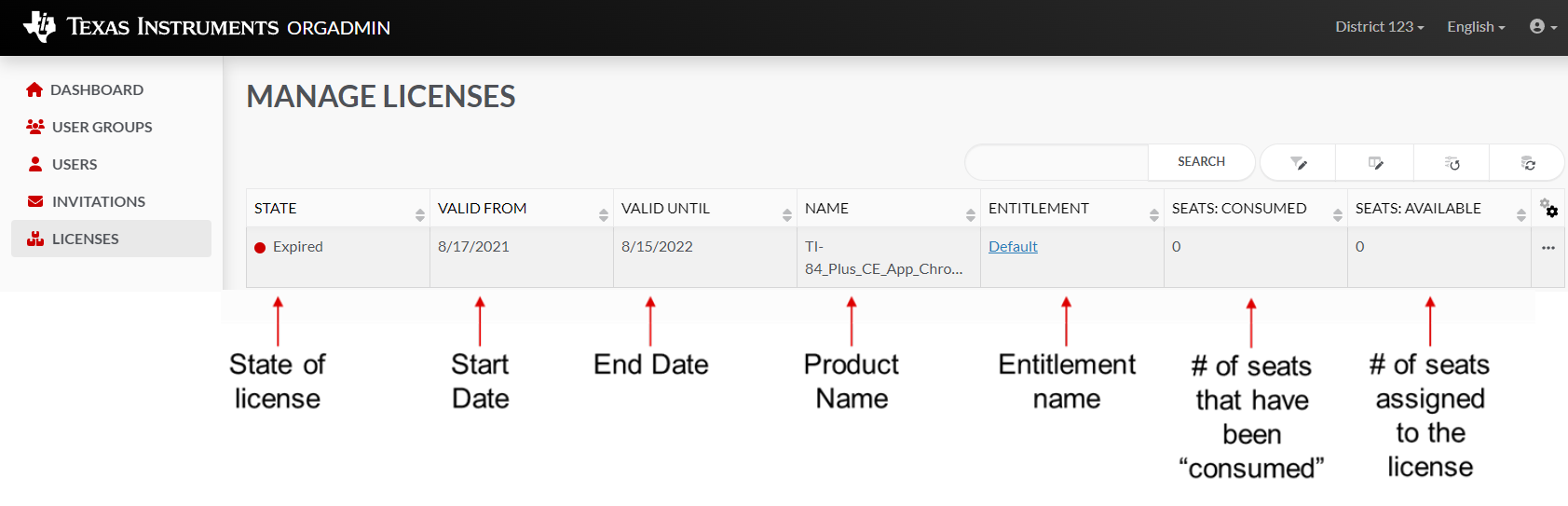
Task: Click the refresh data icon
Action: click(x=1528, y=163)
